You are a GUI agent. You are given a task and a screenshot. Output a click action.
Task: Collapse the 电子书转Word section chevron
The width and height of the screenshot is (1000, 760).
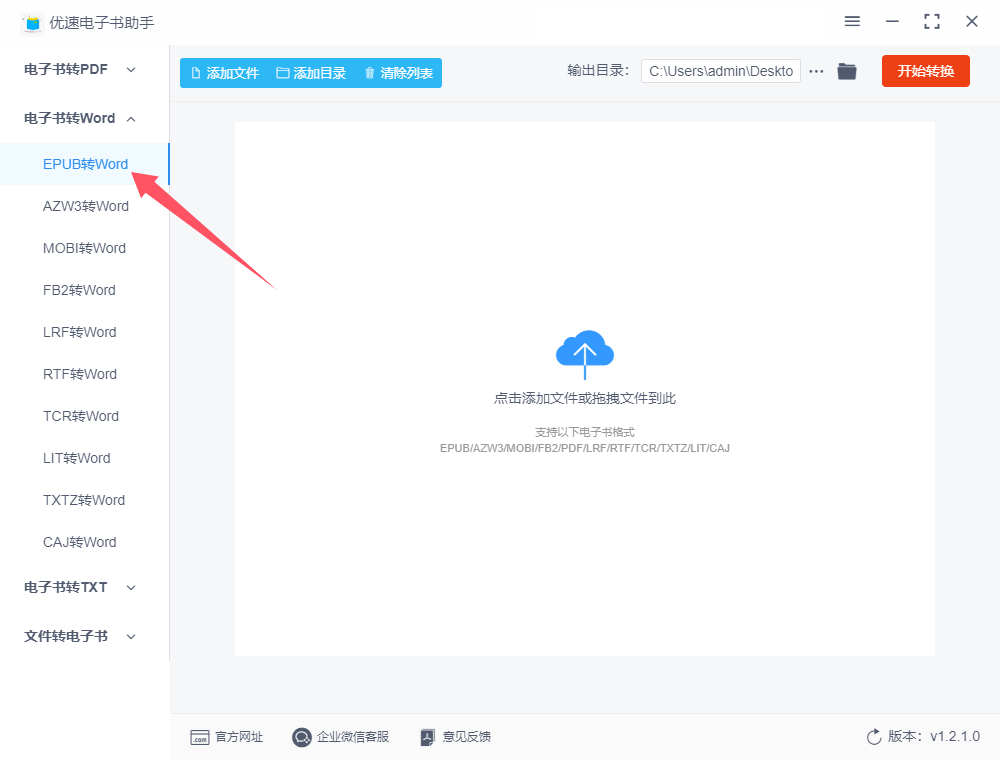point(131,119)
